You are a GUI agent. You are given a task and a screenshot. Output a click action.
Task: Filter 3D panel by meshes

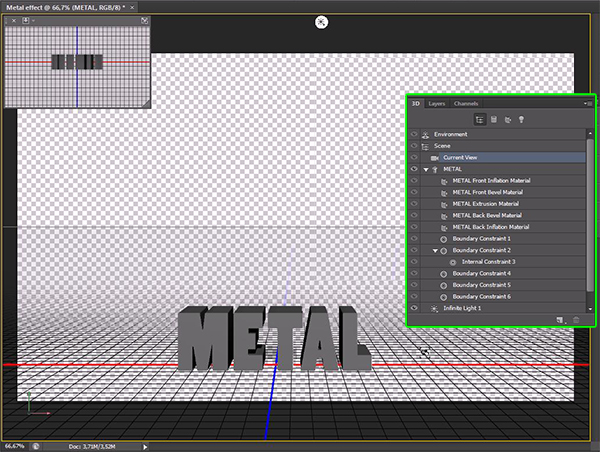493,119
